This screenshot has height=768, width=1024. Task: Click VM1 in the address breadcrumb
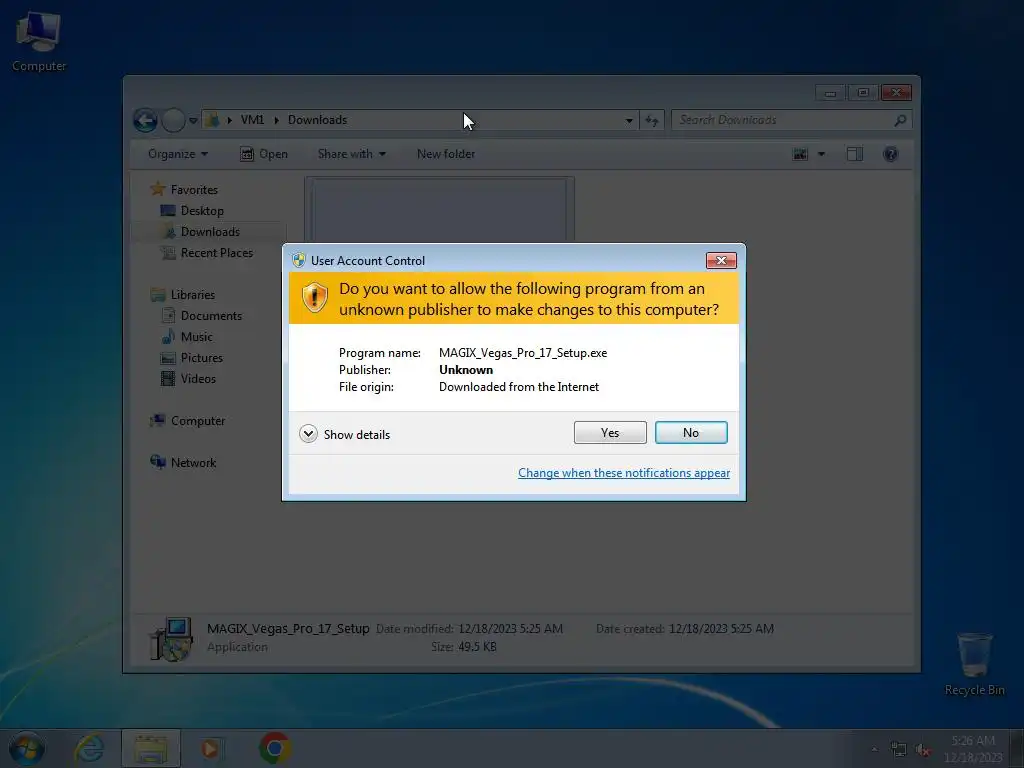[252, 120]
